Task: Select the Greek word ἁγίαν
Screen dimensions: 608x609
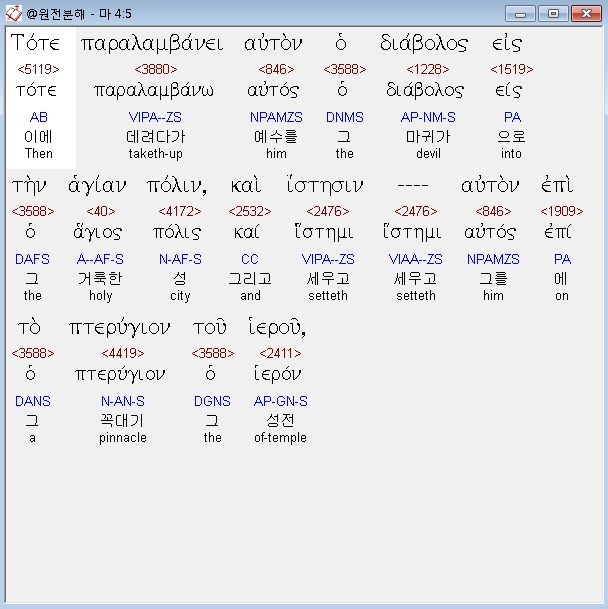Action: pyautogui.click(x=97, y=186)
